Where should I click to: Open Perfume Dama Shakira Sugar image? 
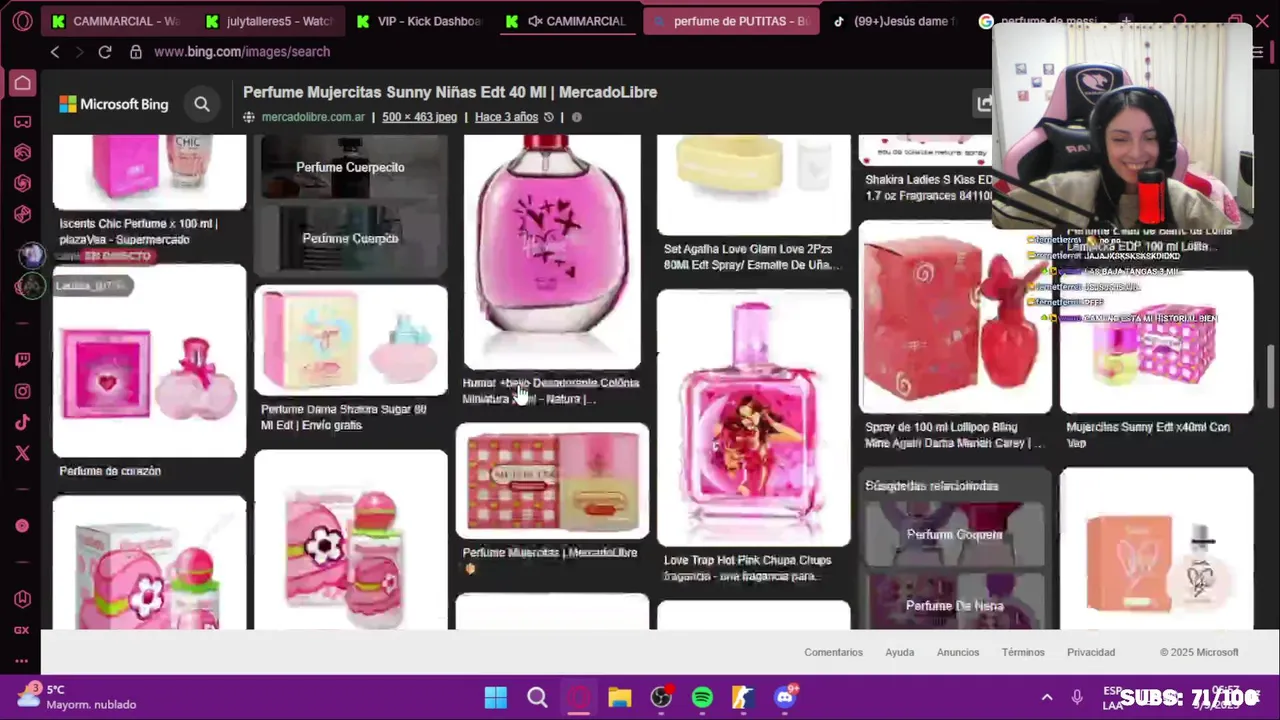tap(351, 341)
